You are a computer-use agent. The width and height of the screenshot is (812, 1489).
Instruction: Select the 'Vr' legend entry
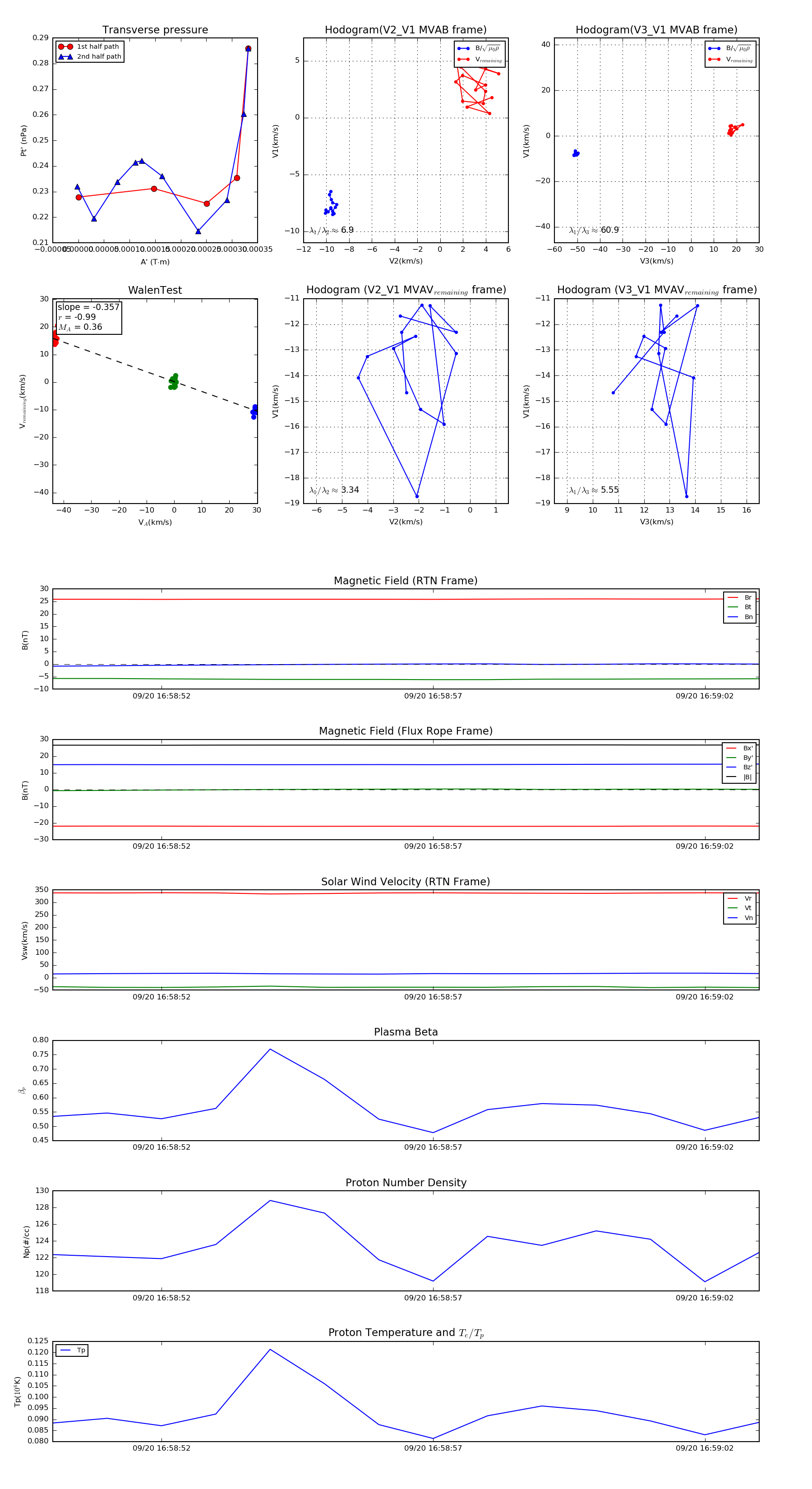coord(740,899)
